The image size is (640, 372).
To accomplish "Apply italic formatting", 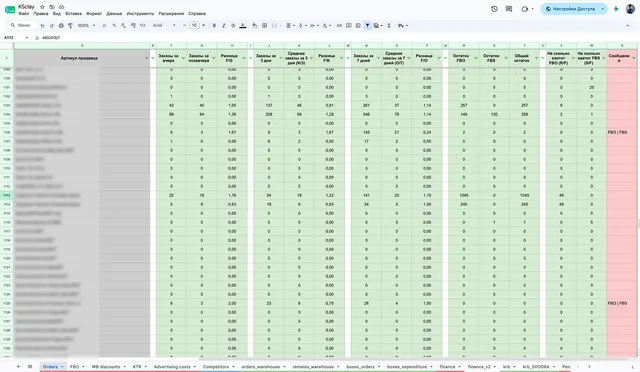I will (x=224, y=25).
